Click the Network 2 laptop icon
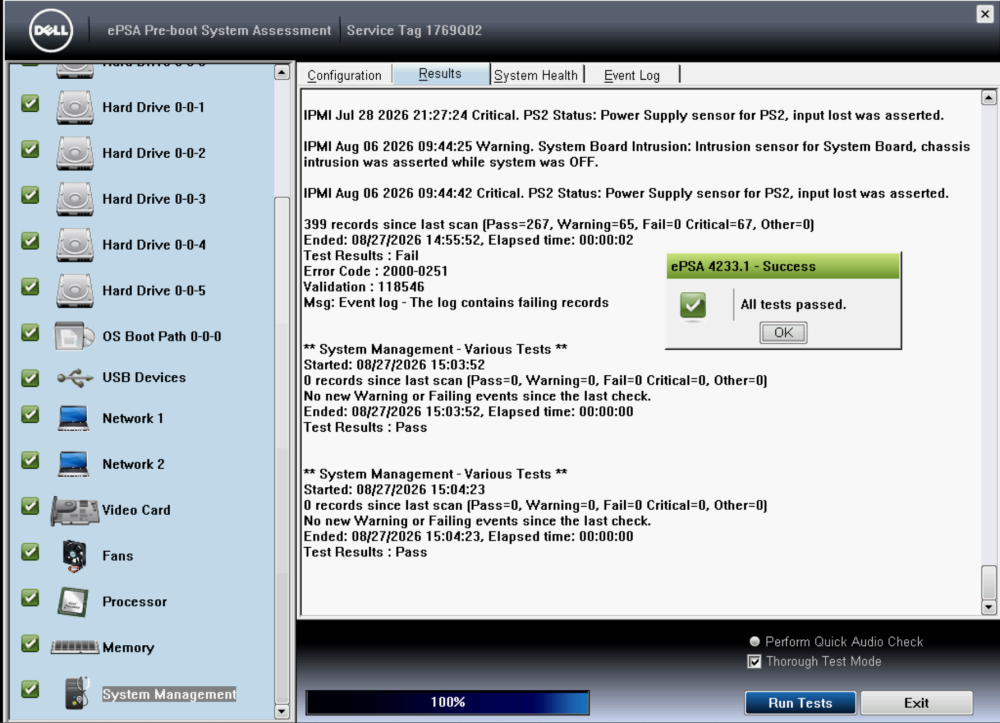1000x723 pixels. [73, 464]
